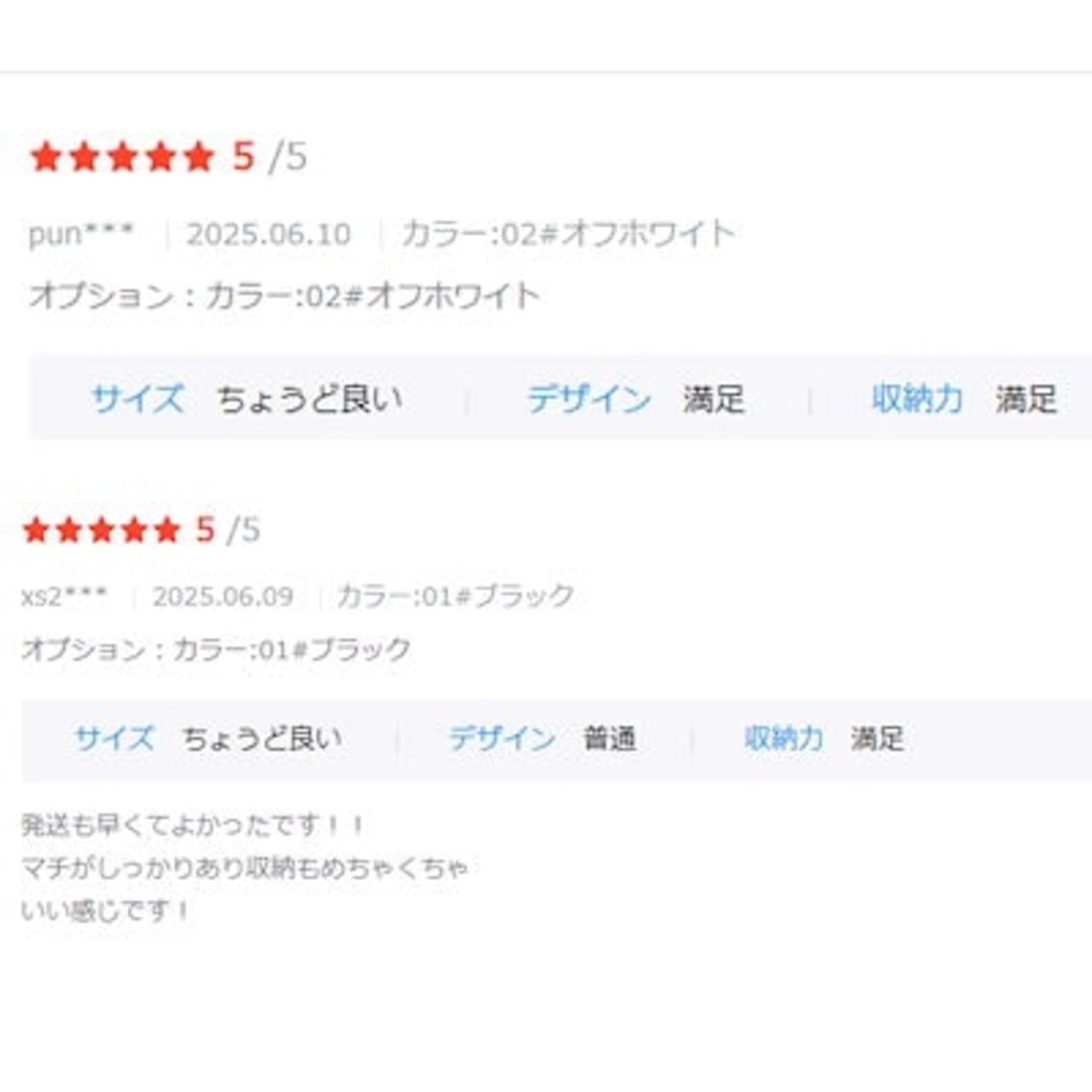Screen dimensions: 1092x1092
Task: Open reviewer xs2*** username
Action: click(x=65, y=596)
